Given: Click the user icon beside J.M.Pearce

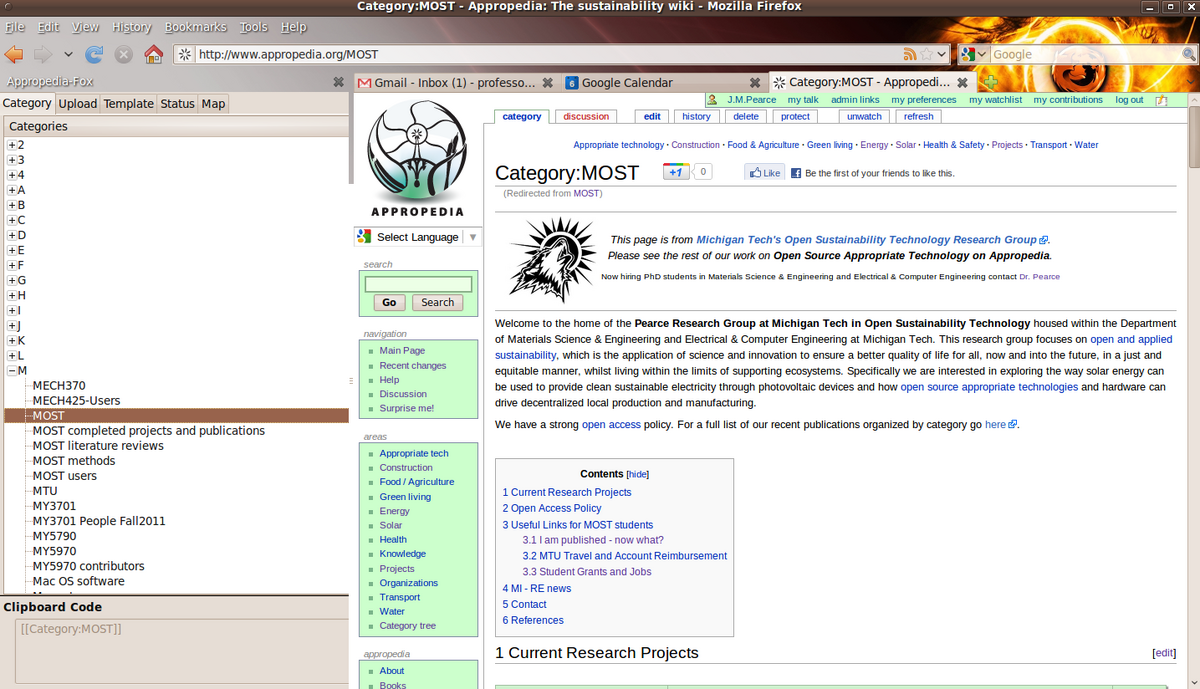Looking at the screenshot, I should [713, 99].
